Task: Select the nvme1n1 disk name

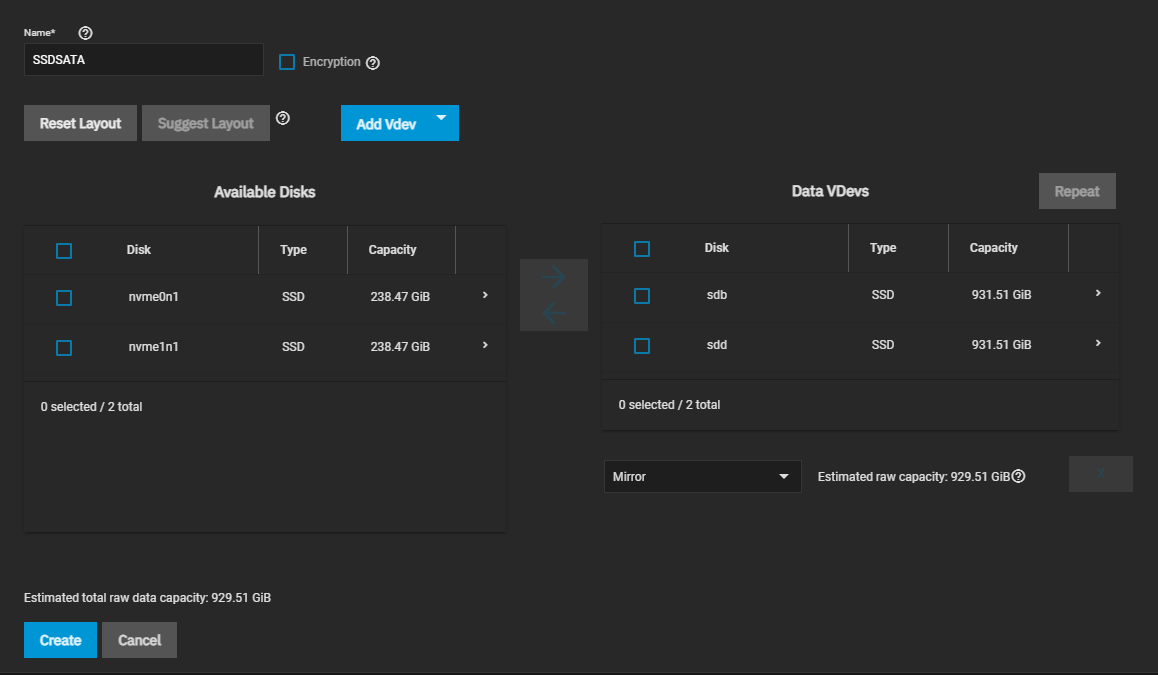Action: (154, 346)
